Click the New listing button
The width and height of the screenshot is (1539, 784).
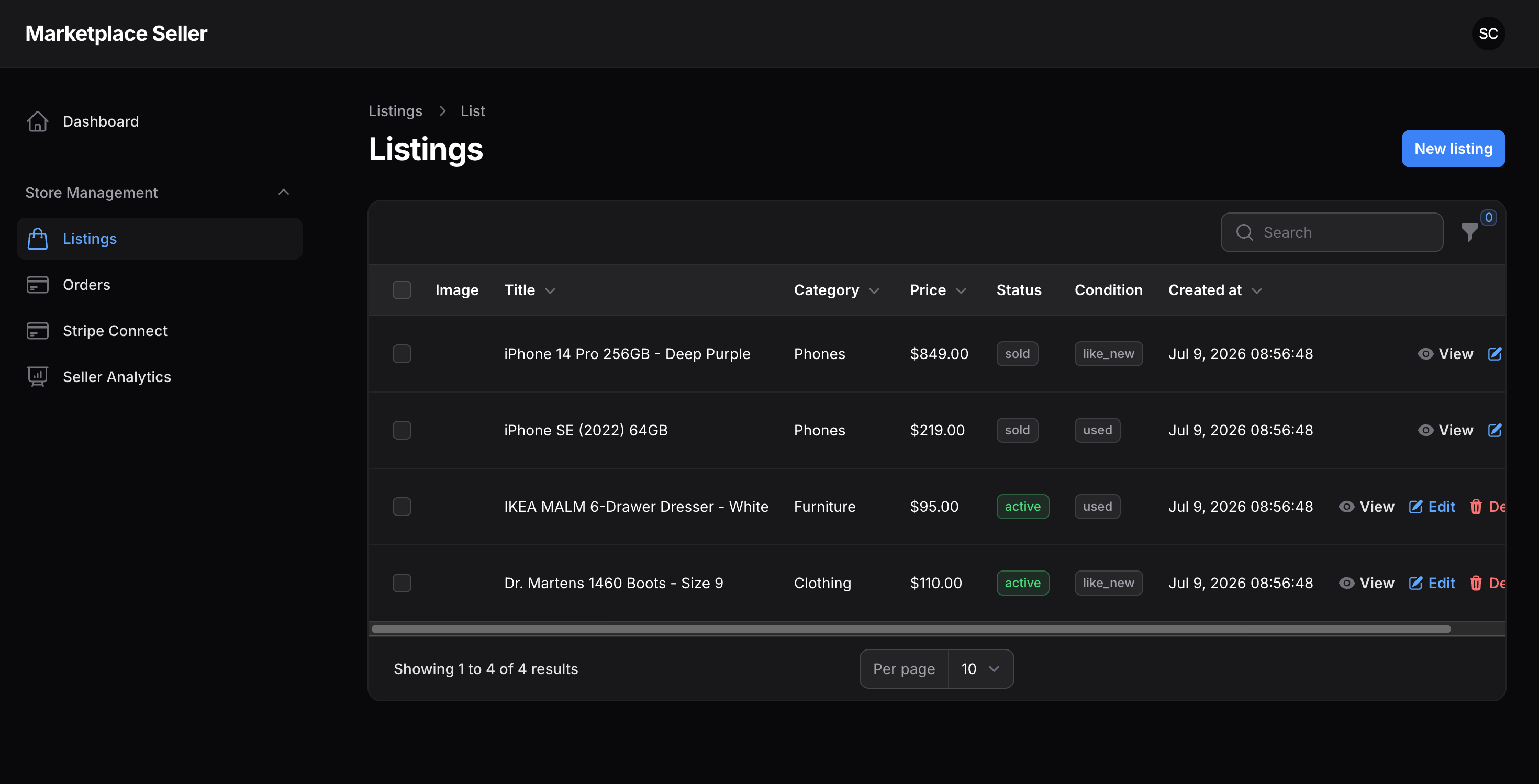1453,149
